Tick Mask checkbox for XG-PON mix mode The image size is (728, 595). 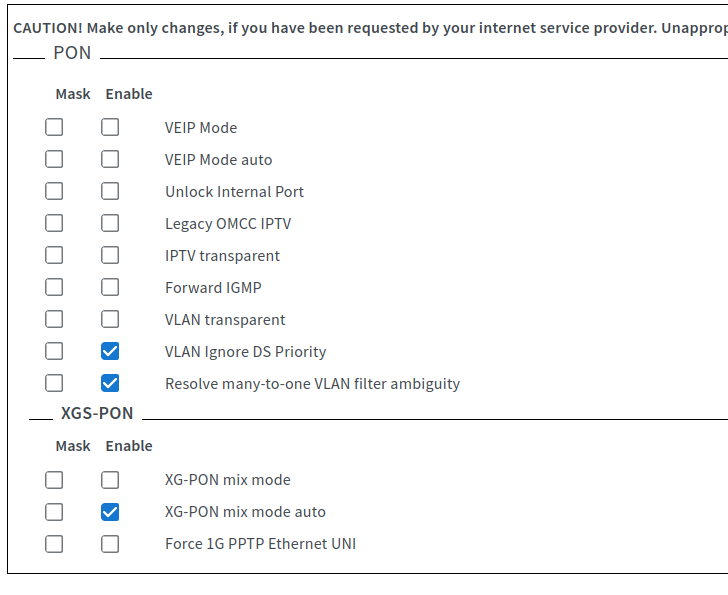tap(54, 480)
